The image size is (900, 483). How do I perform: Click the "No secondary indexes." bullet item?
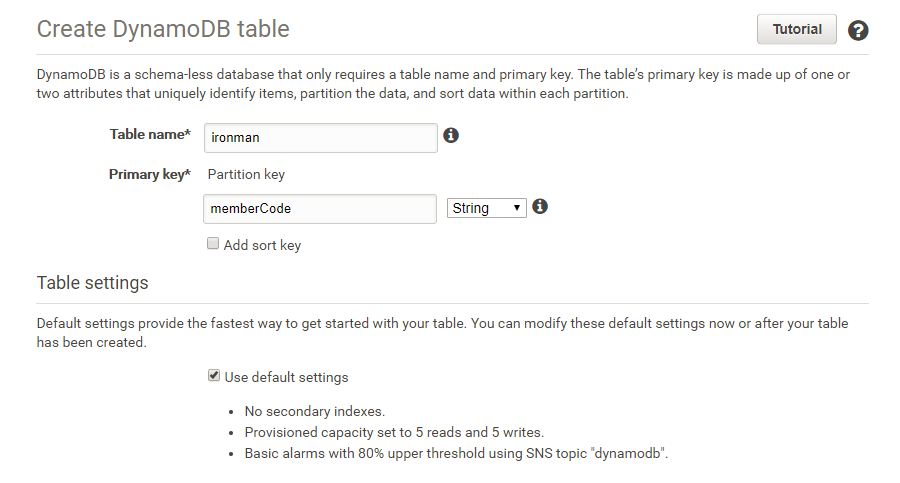pyautogui.click(x=314, y=411)
